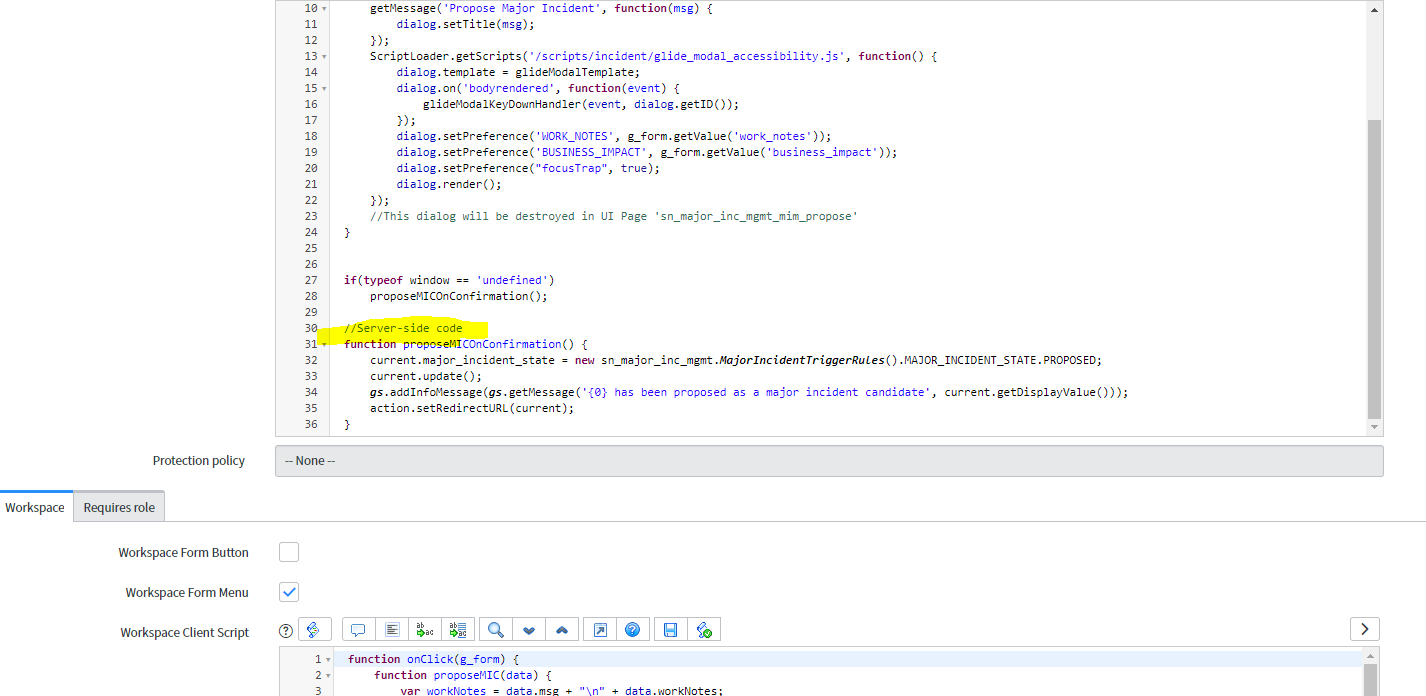Open the search magnifier in script toolbar
The height and width of the screenshot is (696, 1426).
coord(495,630)
